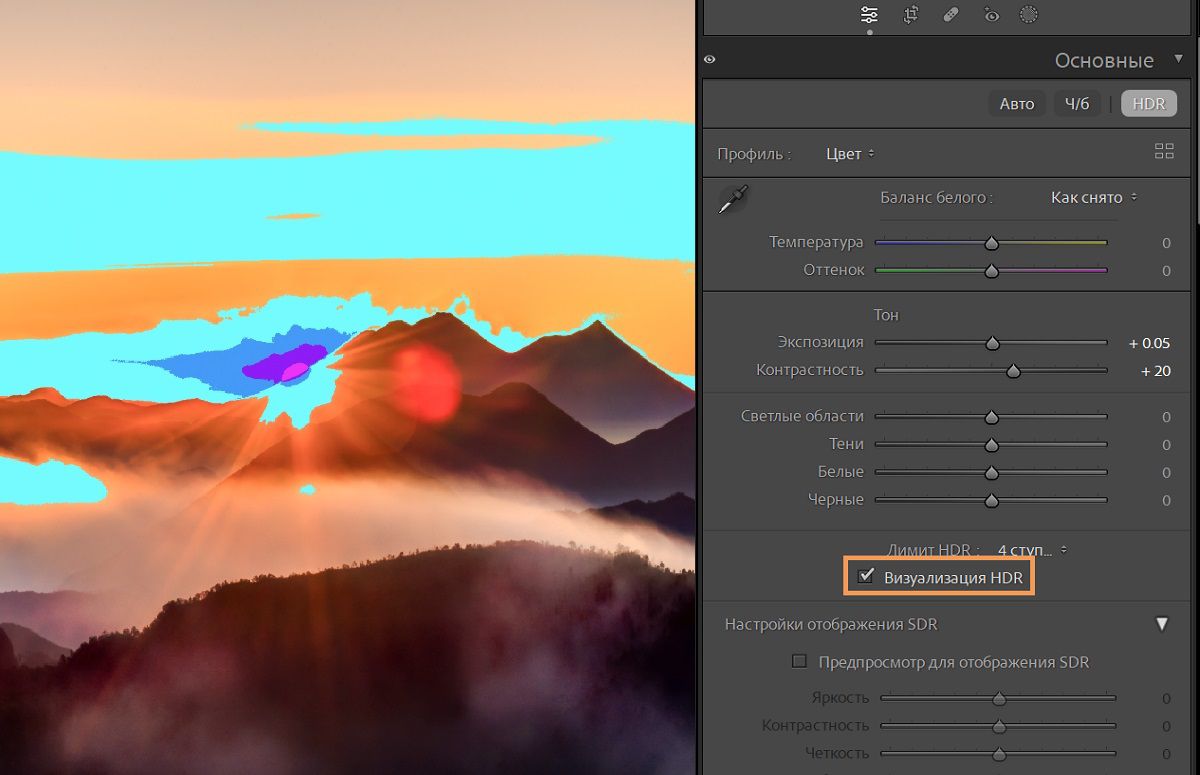
Task: Click the tone Контрастность slider handle
Action: coord(1013,371)
